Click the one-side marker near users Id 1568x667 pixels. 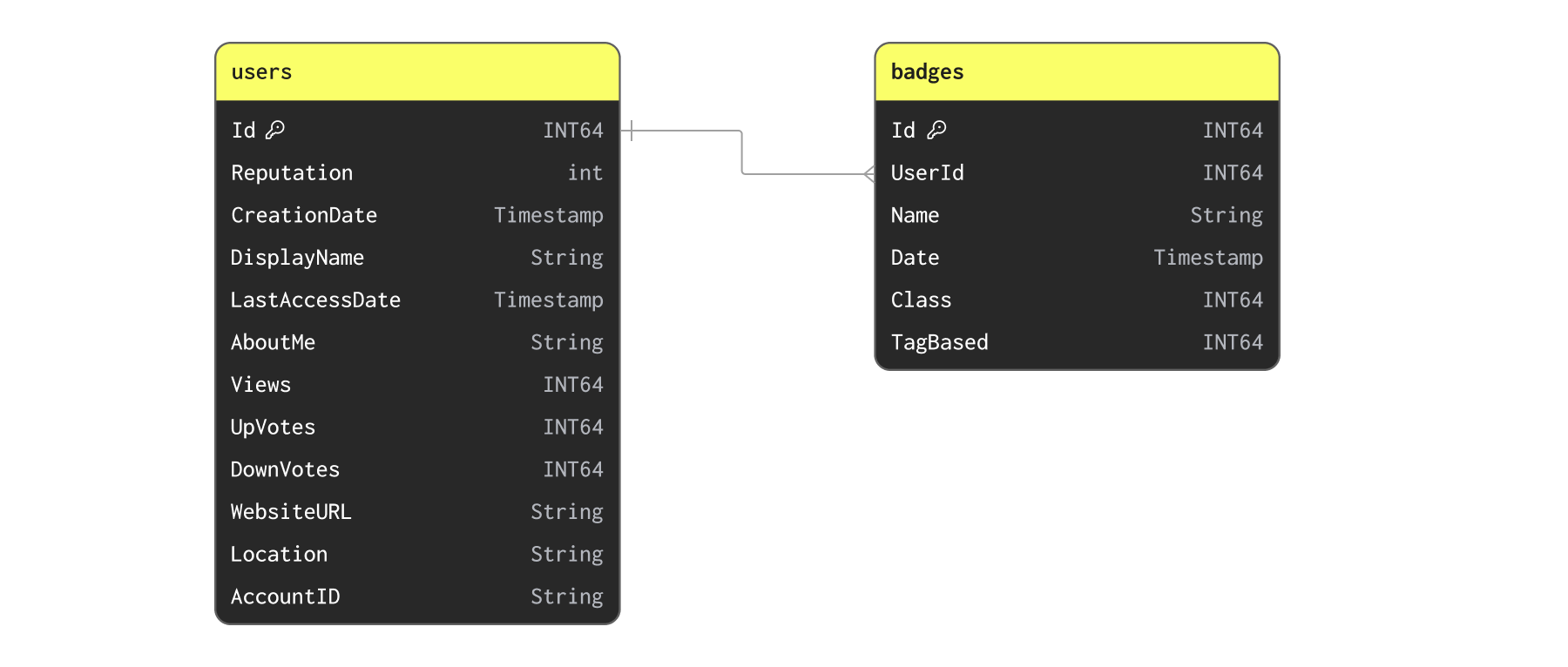[x=632, y=131]
